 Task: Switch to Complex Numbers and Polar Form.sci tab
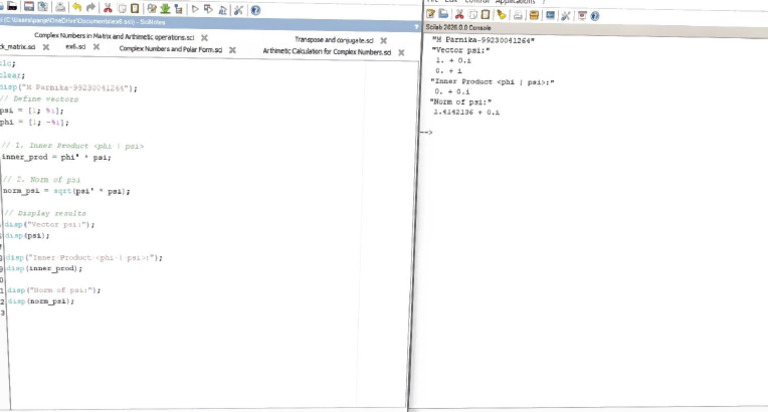coord(170,49)
